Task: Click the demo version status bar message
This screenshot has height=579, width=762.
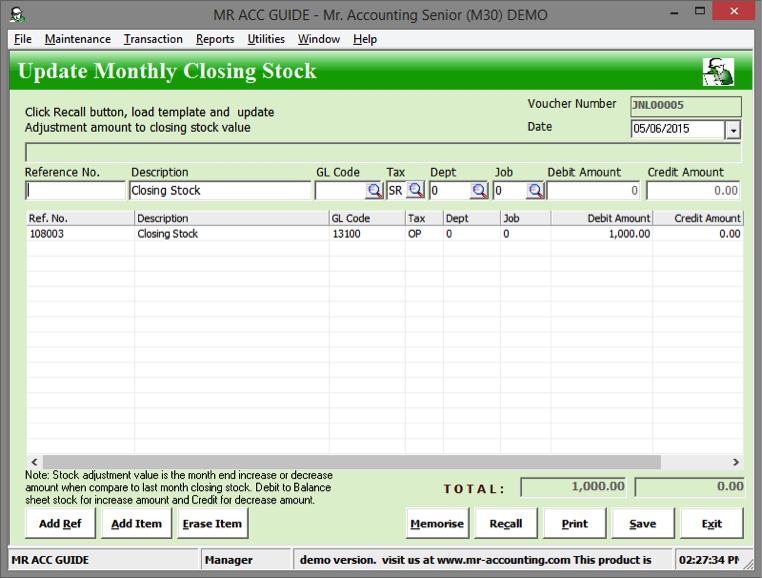Action: click(482, 560)
